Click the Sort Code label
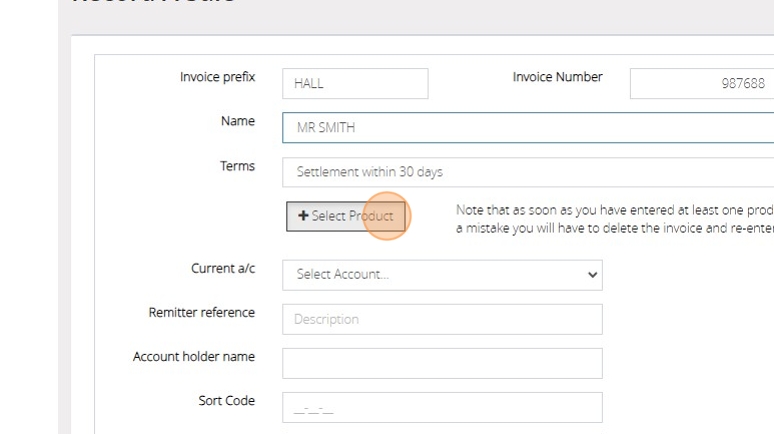Screen dimensions: 774x434 pyautogui.click(x=226, y=401)
